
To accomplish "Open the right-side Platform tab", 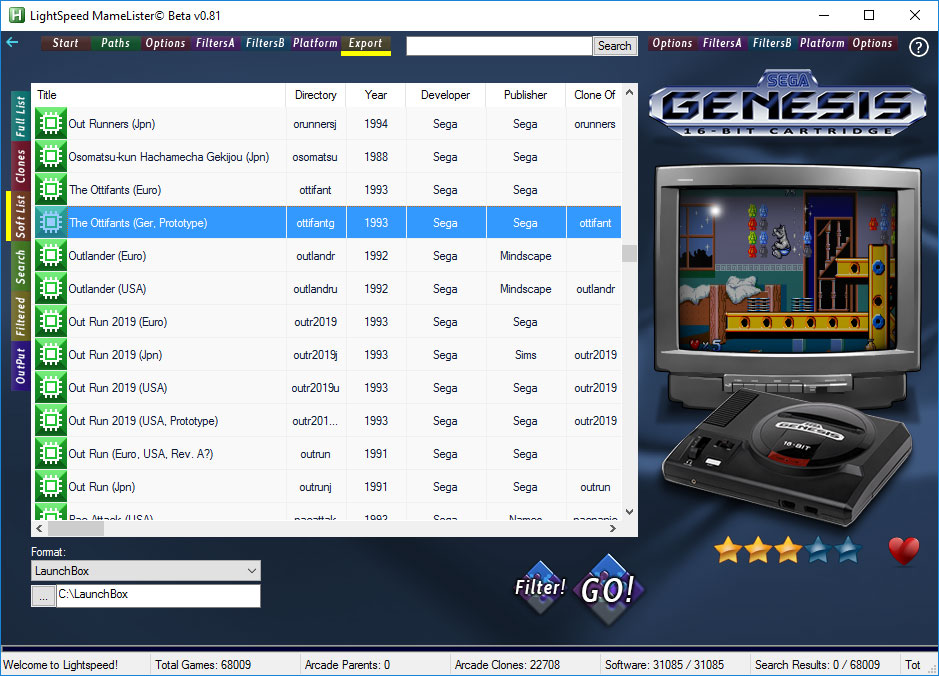I will coord(822,43).
